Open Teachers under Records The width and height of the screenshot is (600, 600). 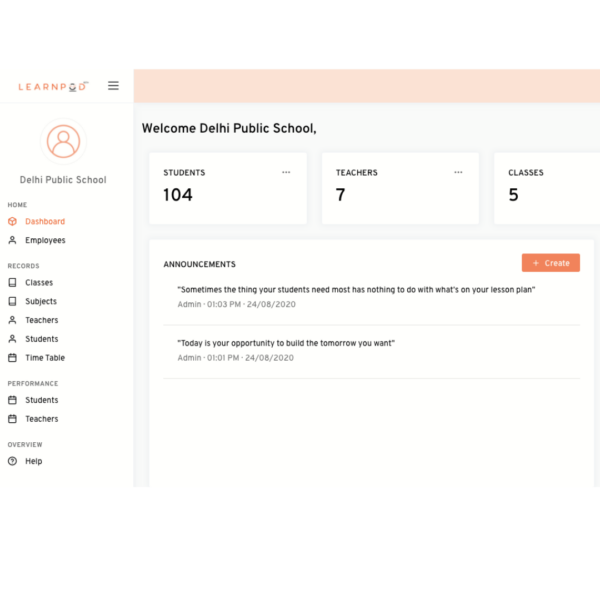click(x=42, y=320)
